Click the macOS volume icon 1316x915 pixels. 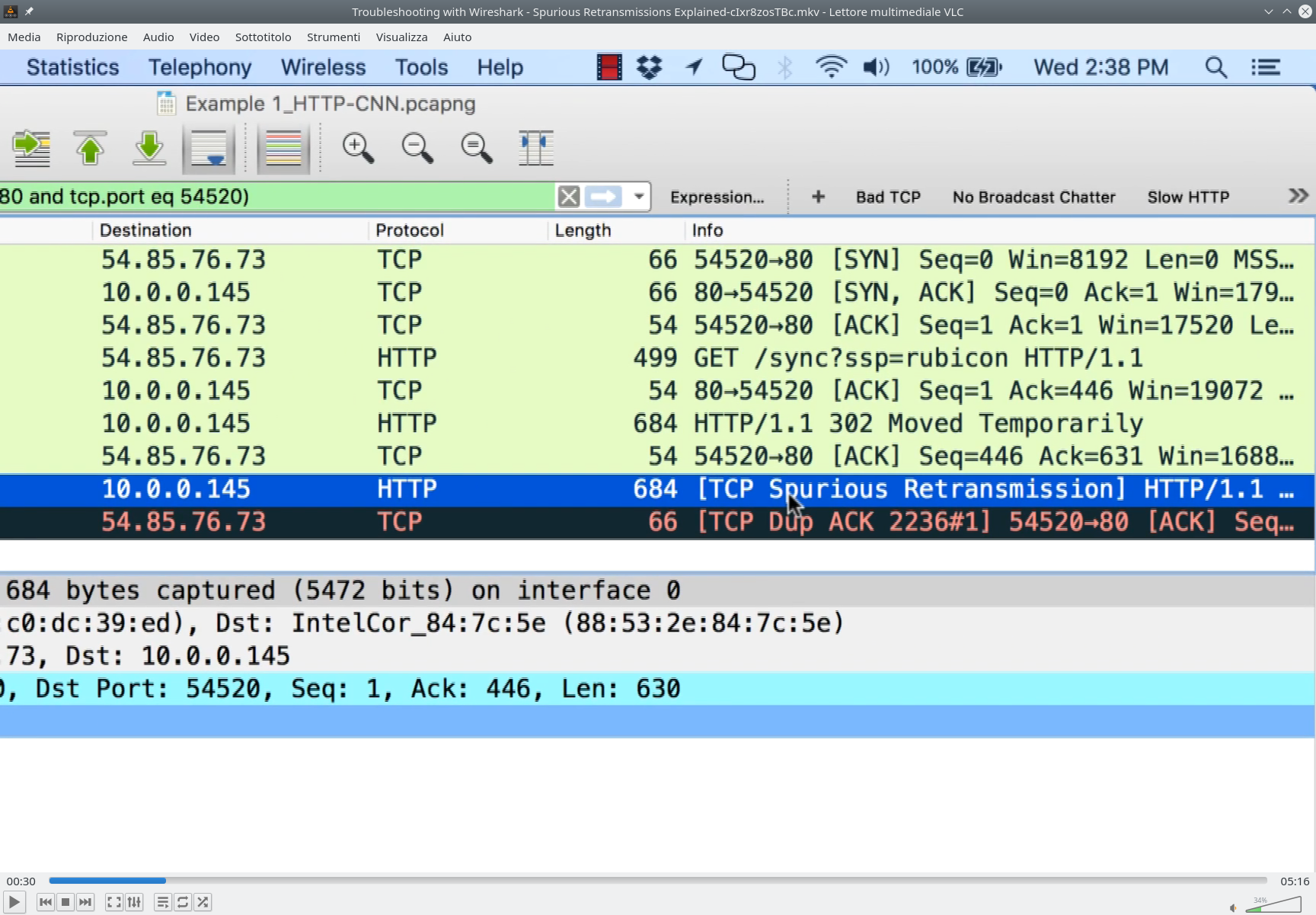pyautogui.click(x=876, y=67)
